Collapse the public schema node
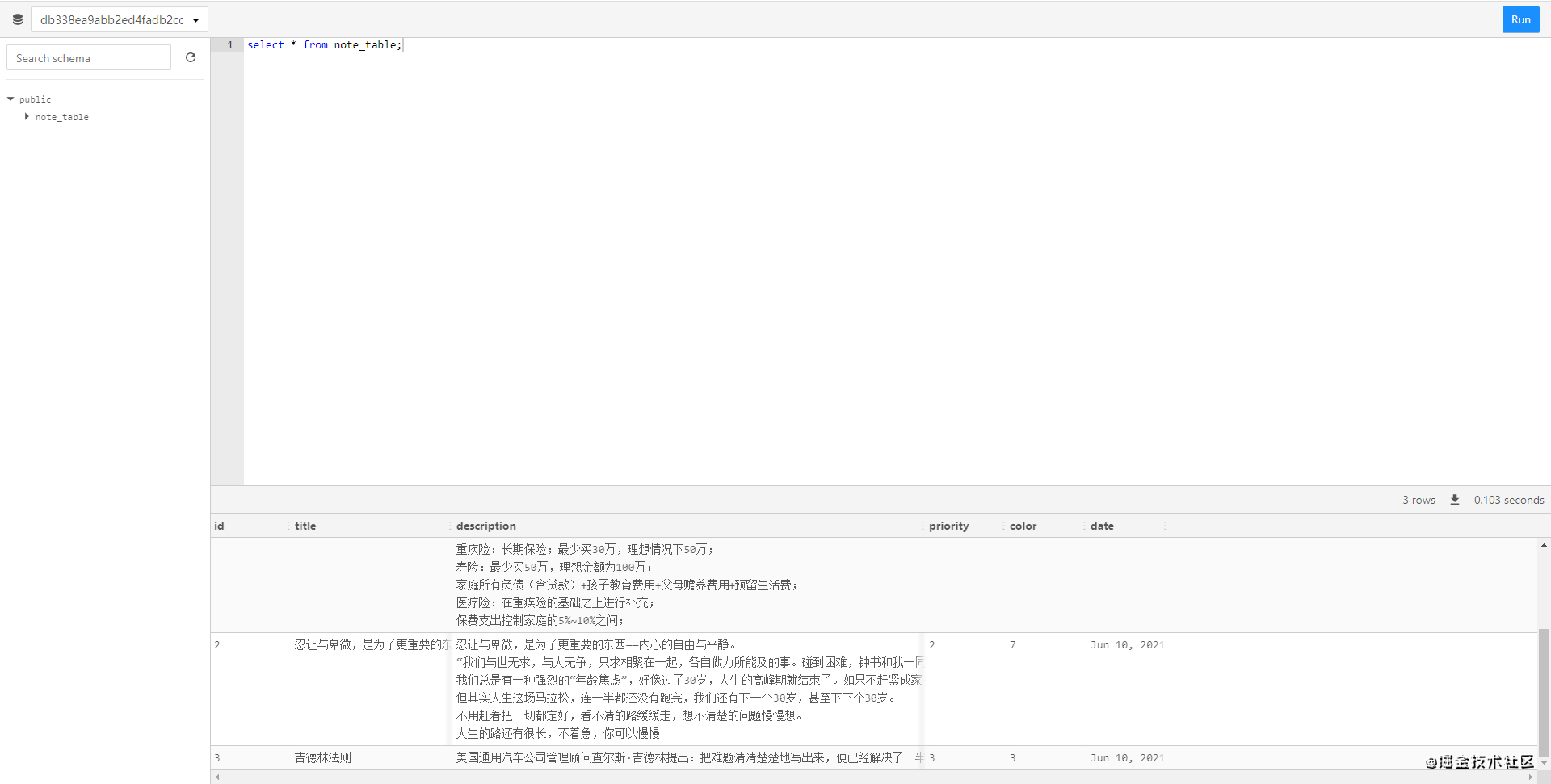The width and height of the screenshot is (1551, 784). tap(11, 99)
